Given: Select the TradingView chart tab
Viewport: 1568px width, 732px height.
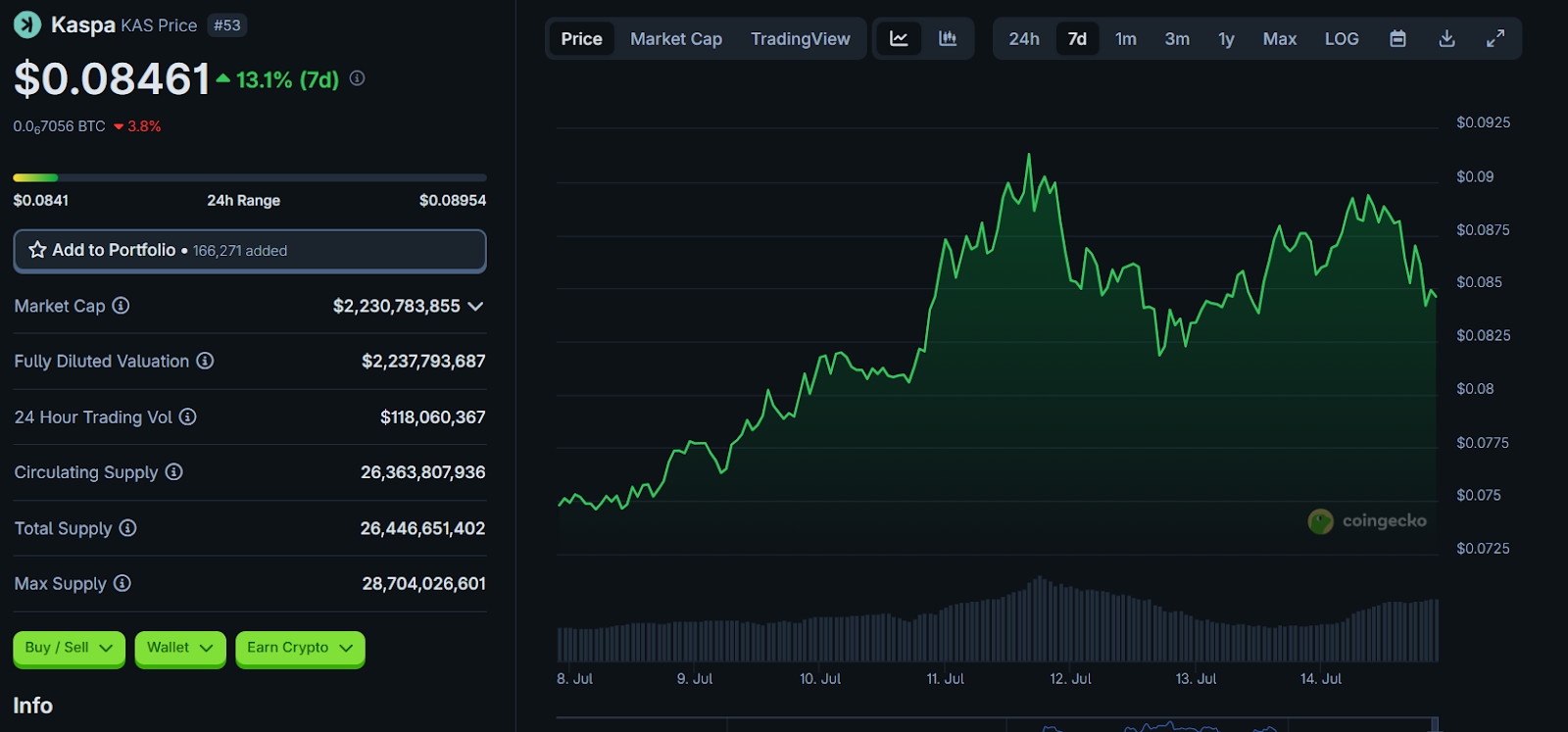Looking at the screenshot, I should click(801, 38).
